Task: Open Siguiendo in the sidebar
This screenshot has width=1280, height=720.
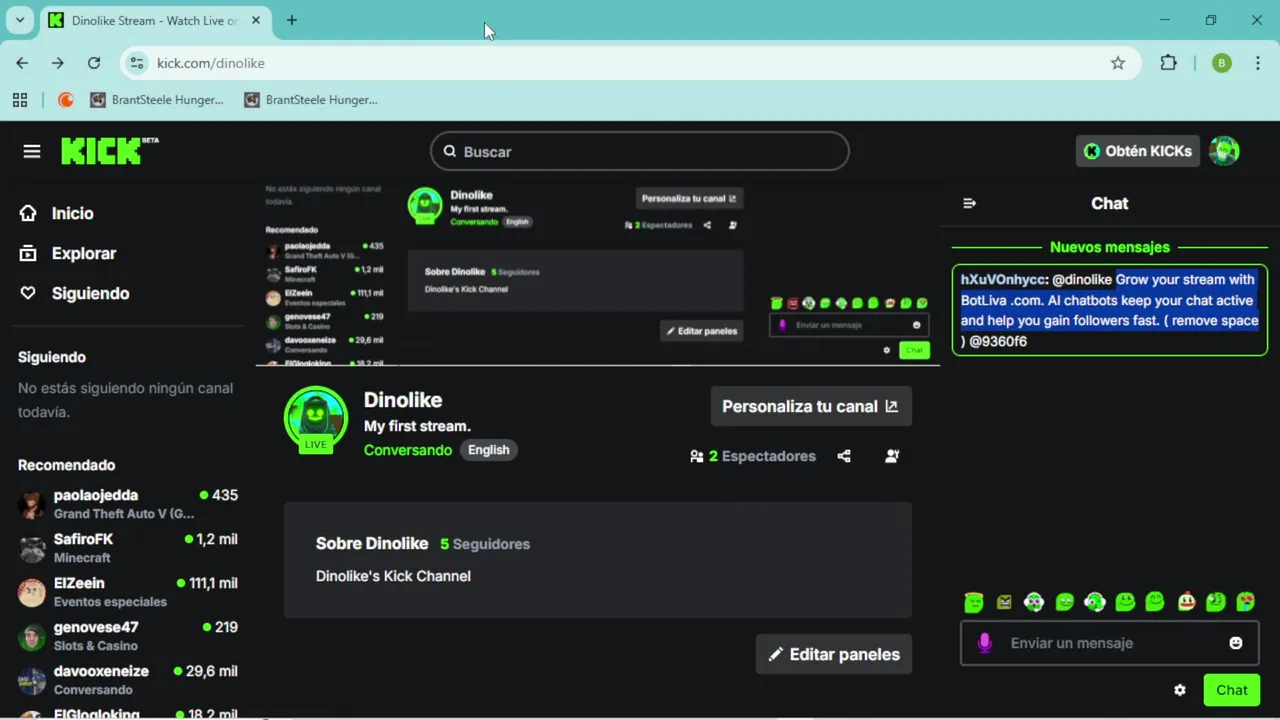Action: click(x=75, y=293)
